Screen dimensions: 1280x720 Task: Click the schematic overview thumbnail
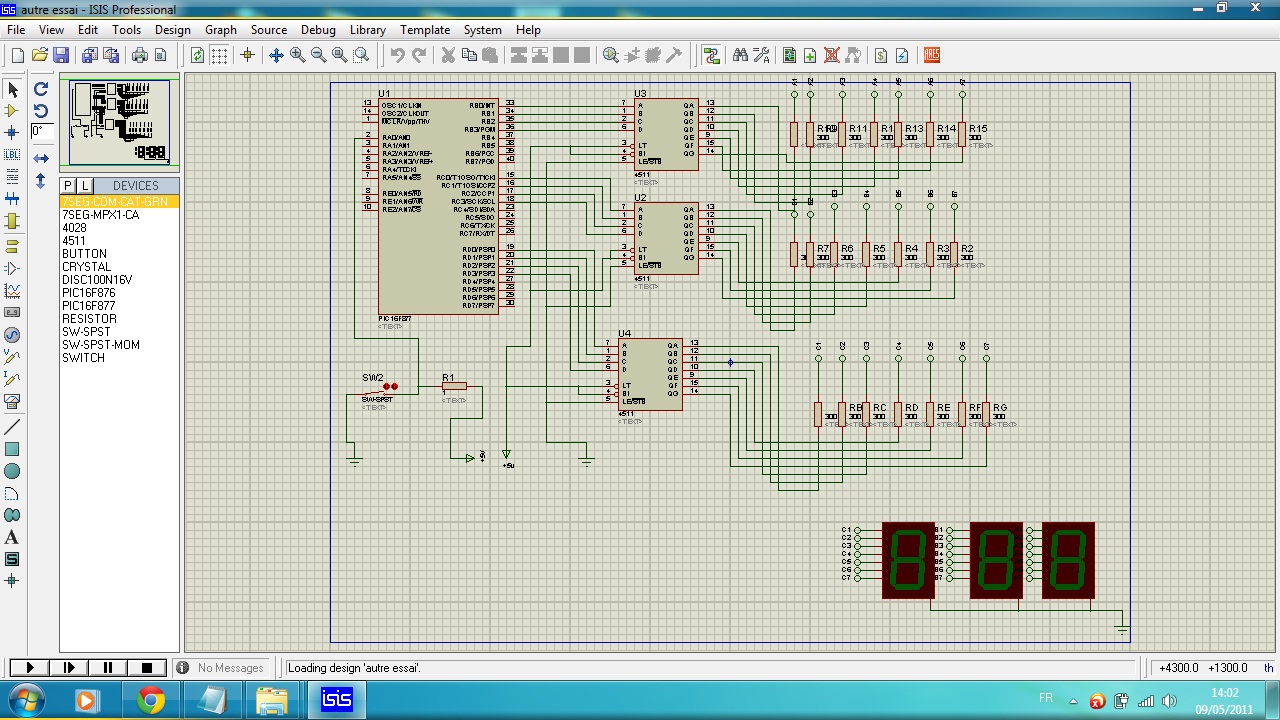tap(119, 122)
